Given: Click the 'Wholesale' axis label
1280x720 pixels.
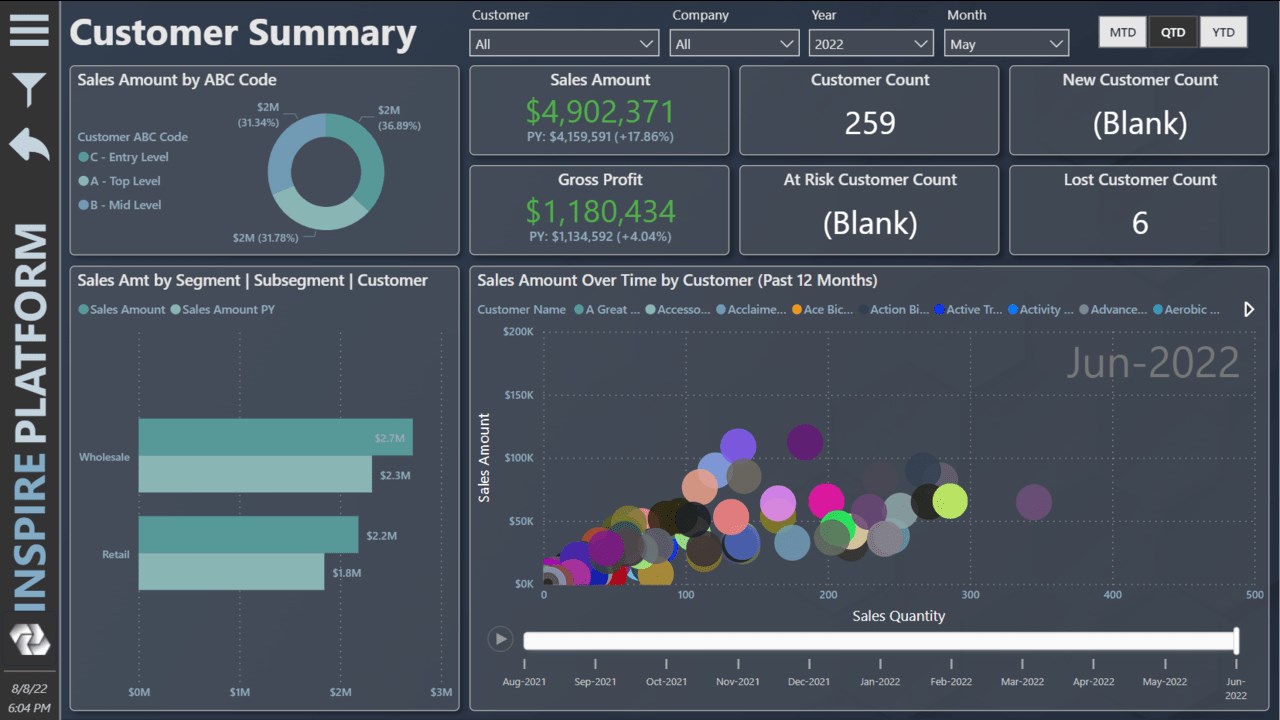Looking at the screenshot, I should pyautogui.click(x=104, y=457).
